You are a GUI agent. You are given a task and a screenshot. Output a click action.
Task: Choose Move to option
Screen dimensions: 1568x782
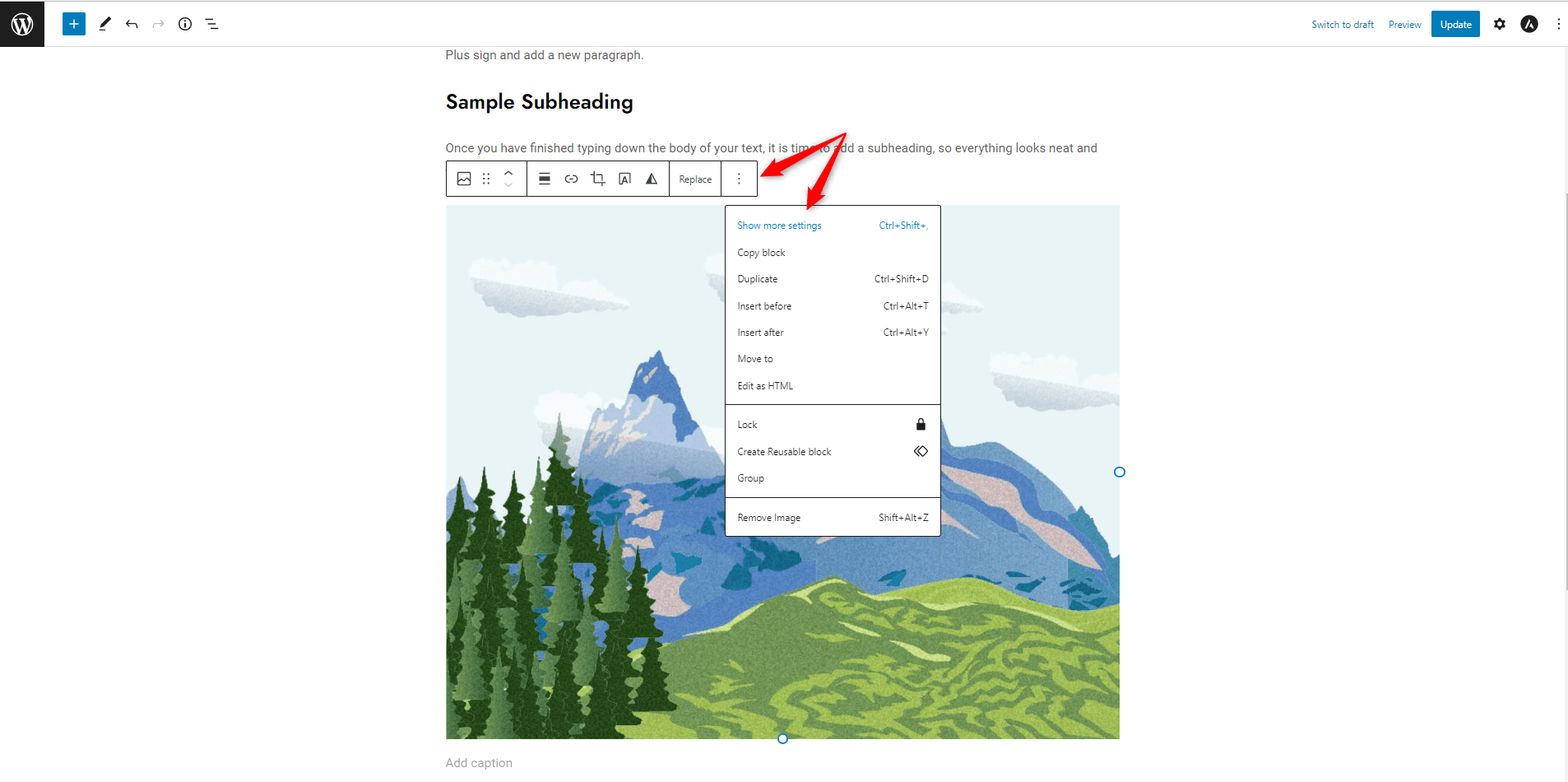pyautogui.click(x=833, y=359)
